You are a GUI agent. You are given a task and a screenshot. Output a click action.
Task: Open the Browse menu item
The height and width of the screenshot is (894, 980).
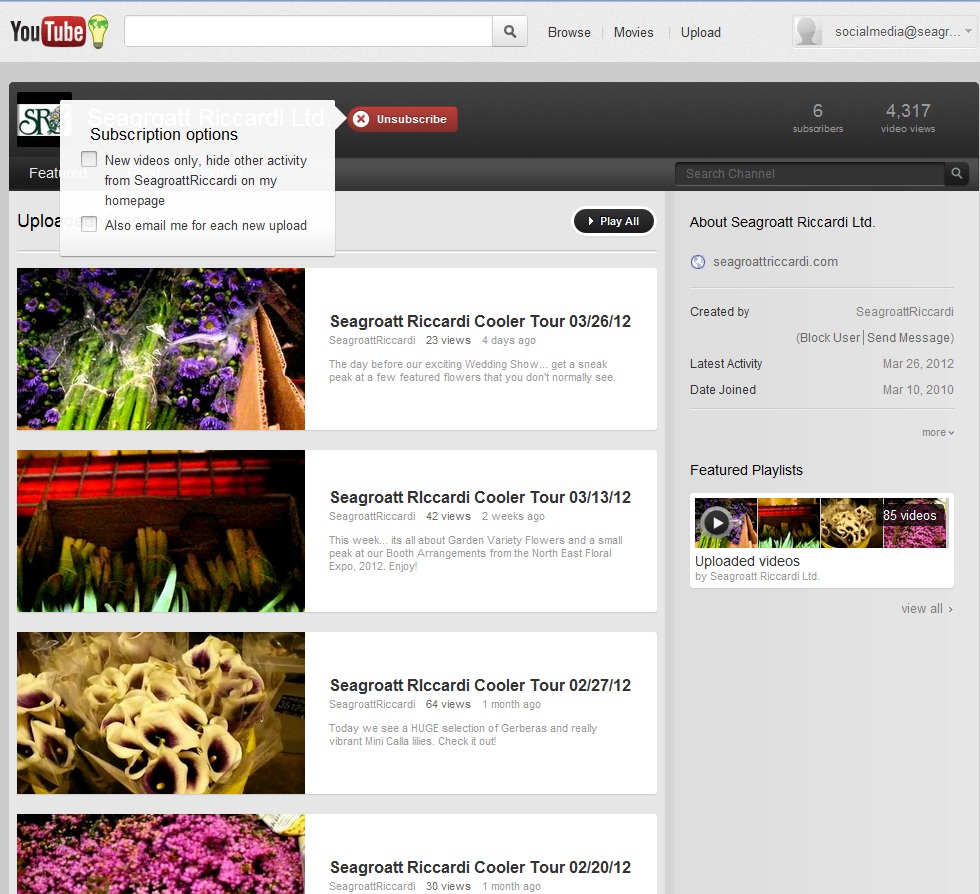click(x=569, y=32)
